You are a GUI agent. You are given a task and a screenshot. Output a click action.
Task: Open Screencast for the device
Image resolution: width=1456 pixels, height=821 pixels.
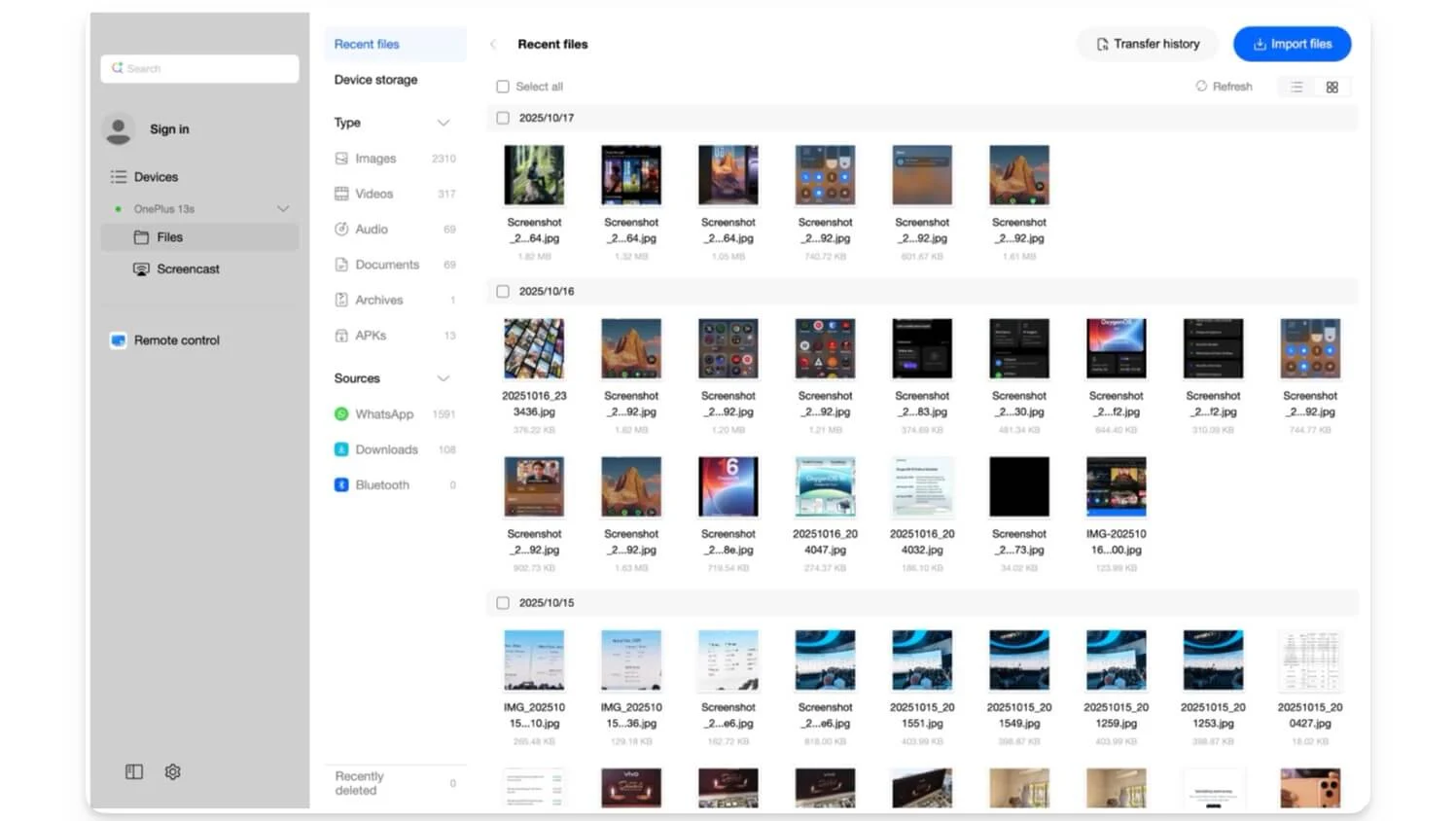click(187, 269)
